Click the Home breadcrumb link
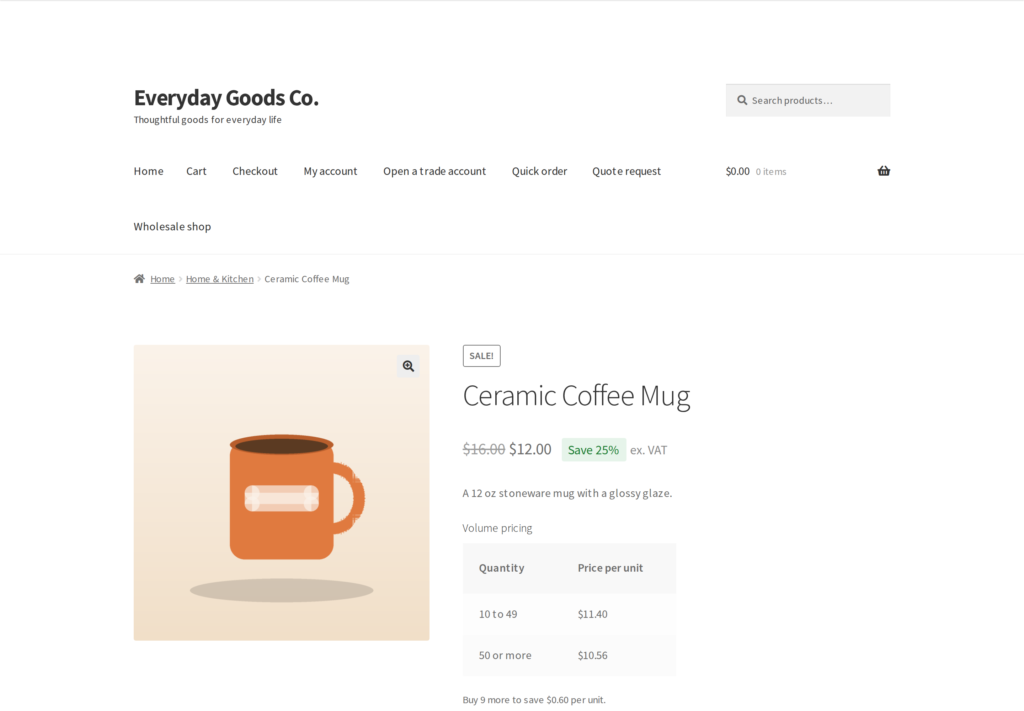The height and width of the screenshot is (711, 1024). coord(162,279)
